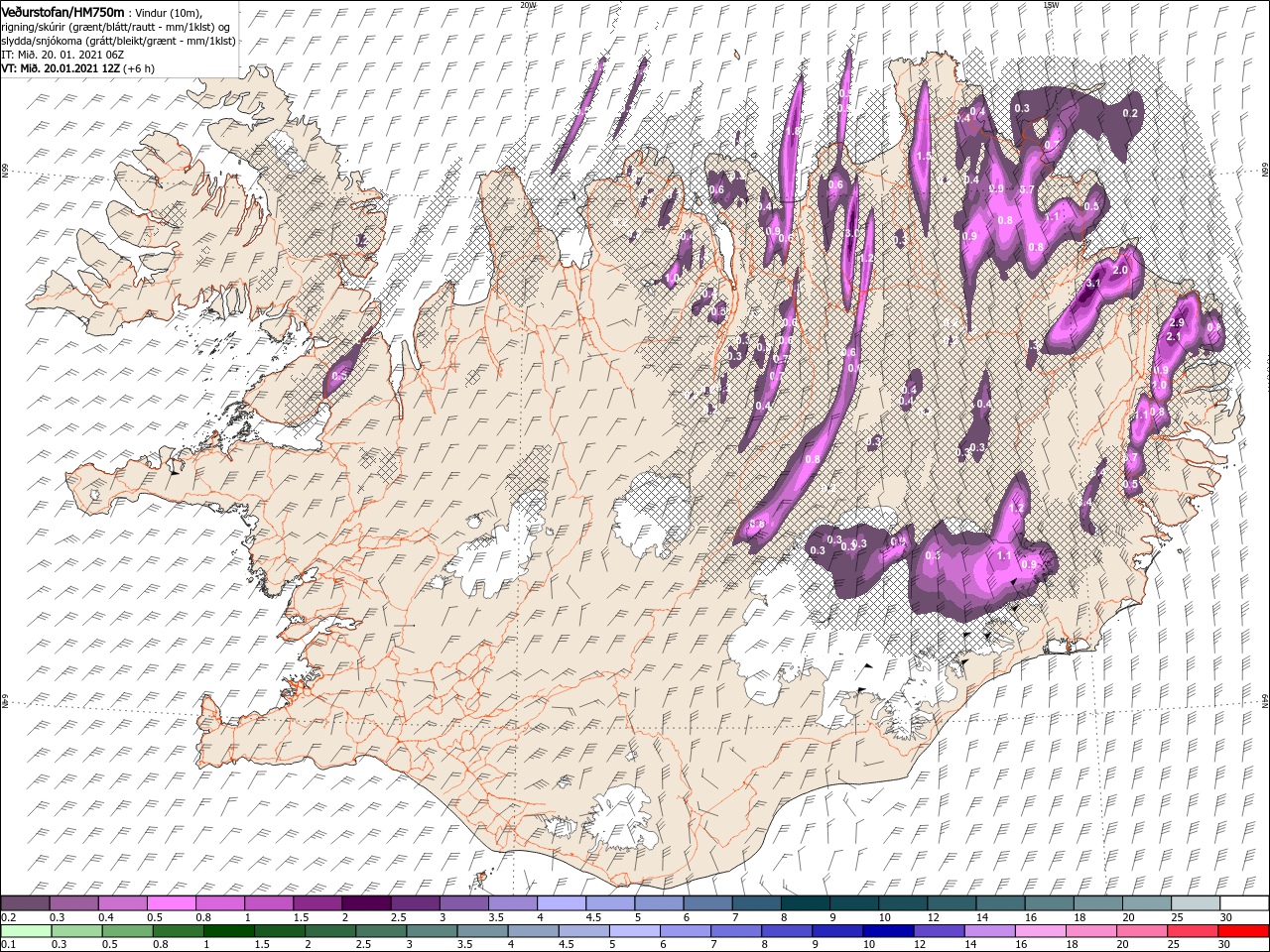Viewport: 1270px width, 952px height.
Task: Click the '0.8' label in snow scale row
Action: click(203, 917)
